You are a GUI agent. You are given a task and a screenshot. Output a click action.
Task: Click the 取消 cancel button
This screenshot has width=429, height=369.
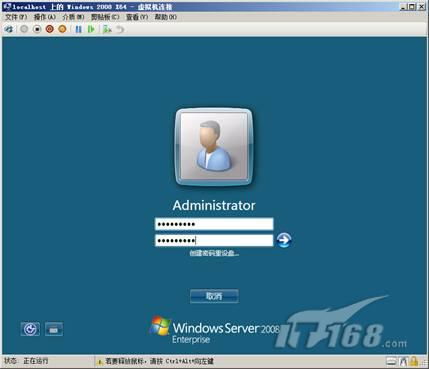214,296
